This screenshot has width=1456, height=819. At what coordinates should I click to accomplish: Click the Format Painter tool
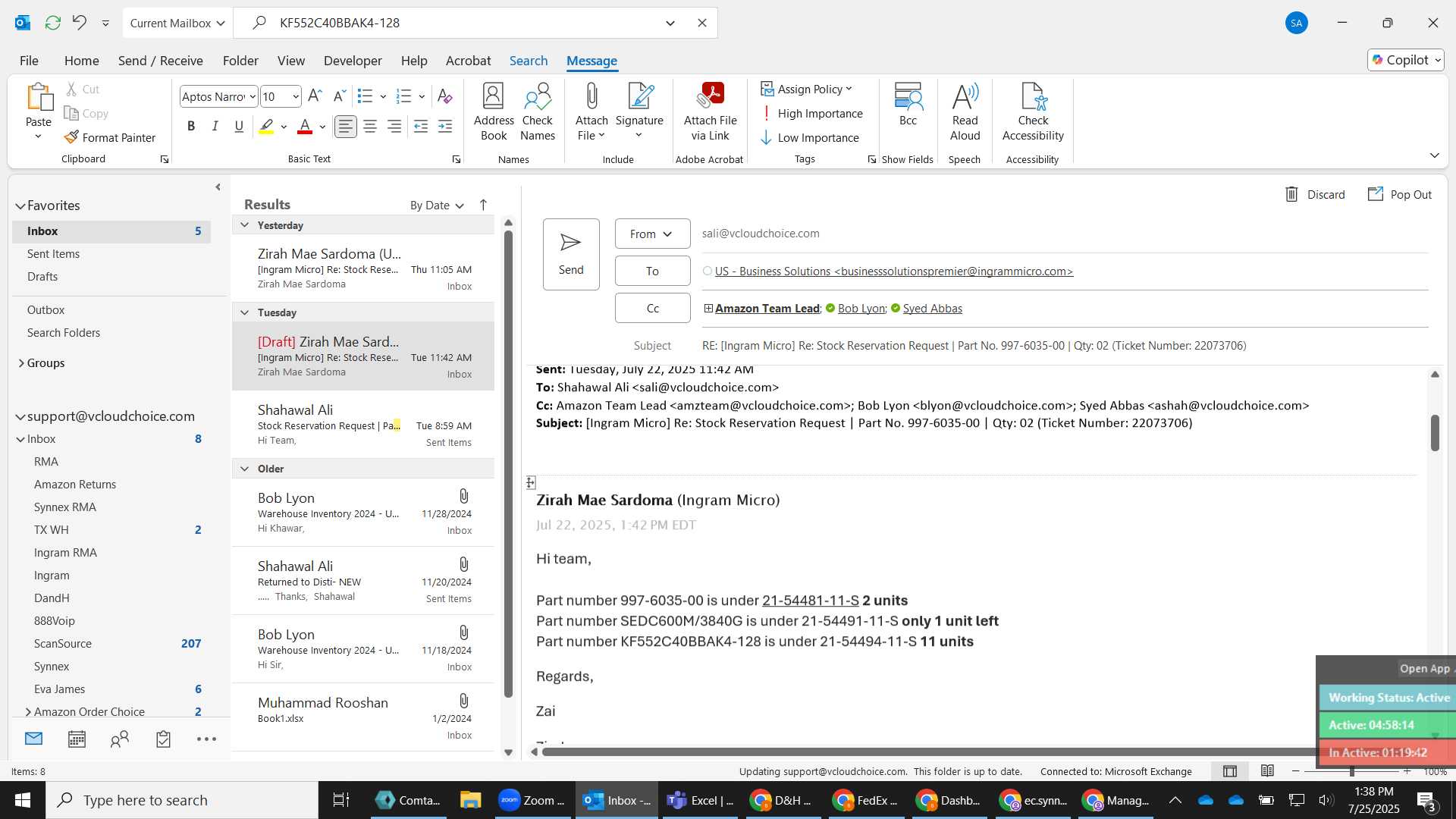pos(110,137)
